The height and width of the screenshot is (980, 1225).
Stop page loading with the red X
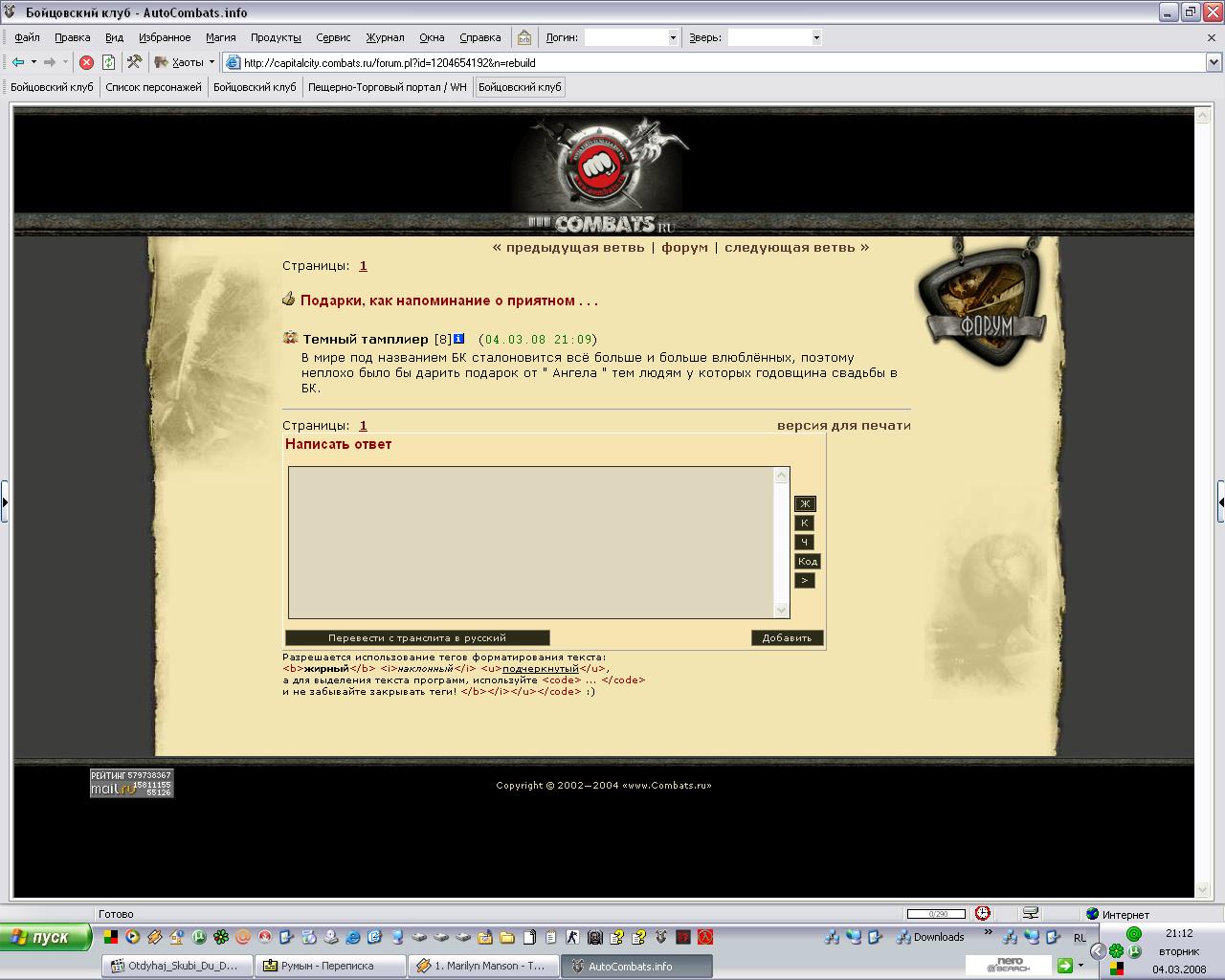click(x=86, y=62)
